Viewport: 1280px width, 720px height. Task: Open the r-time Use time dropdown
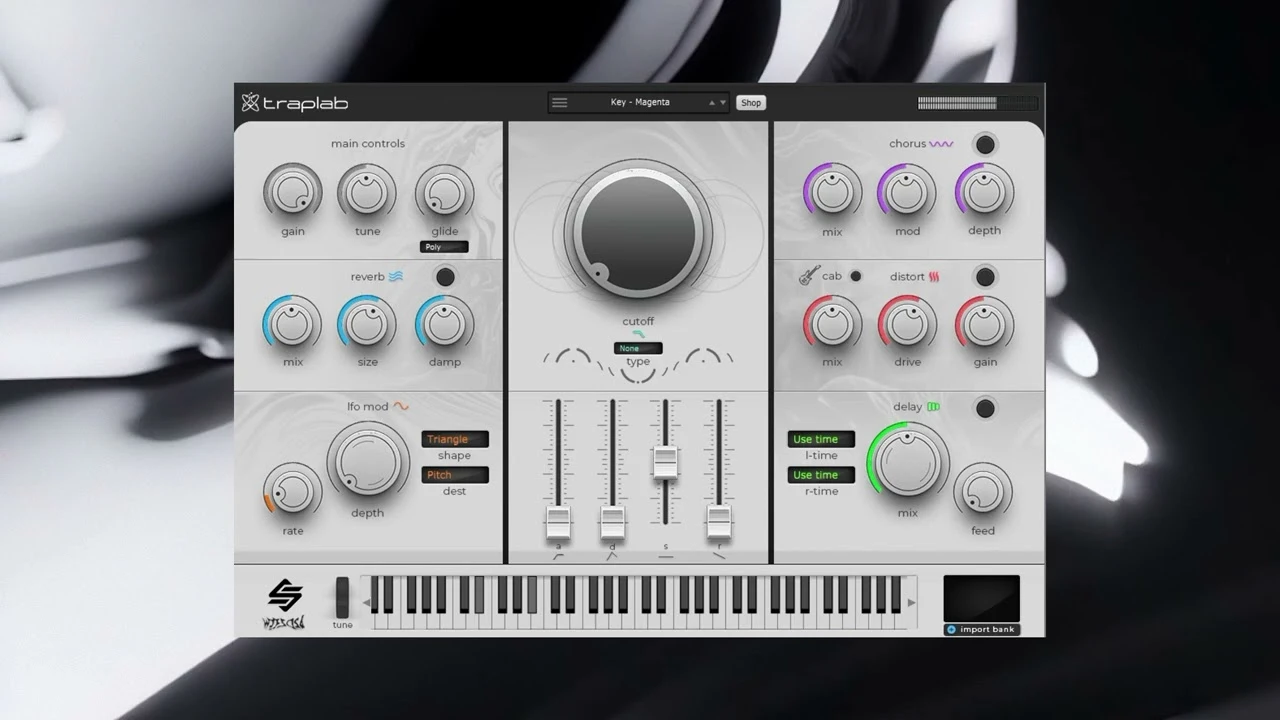pos(821,475)
